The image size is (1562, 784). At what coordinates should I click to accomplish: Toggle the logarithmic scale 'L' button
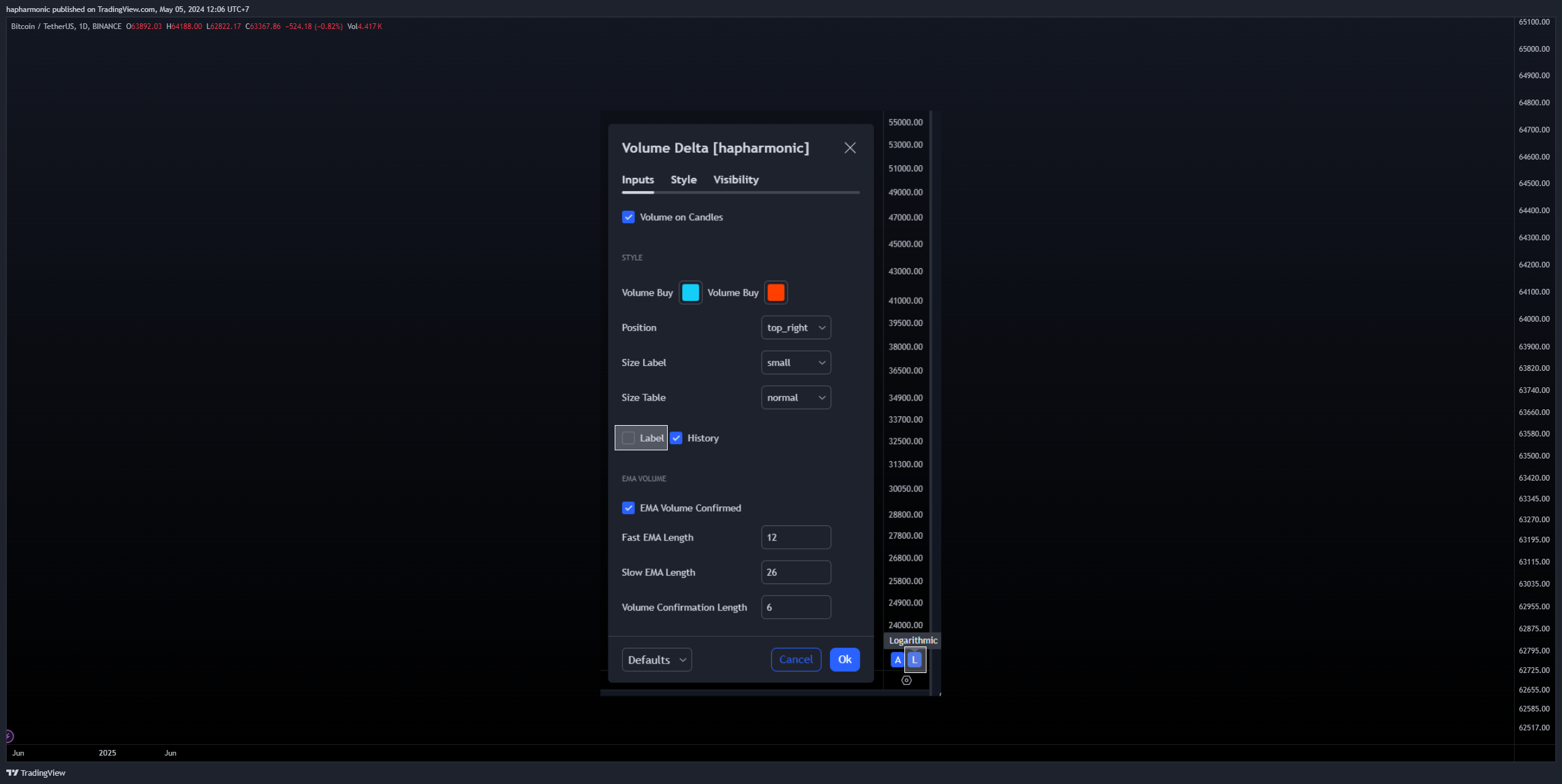(914, 660)
